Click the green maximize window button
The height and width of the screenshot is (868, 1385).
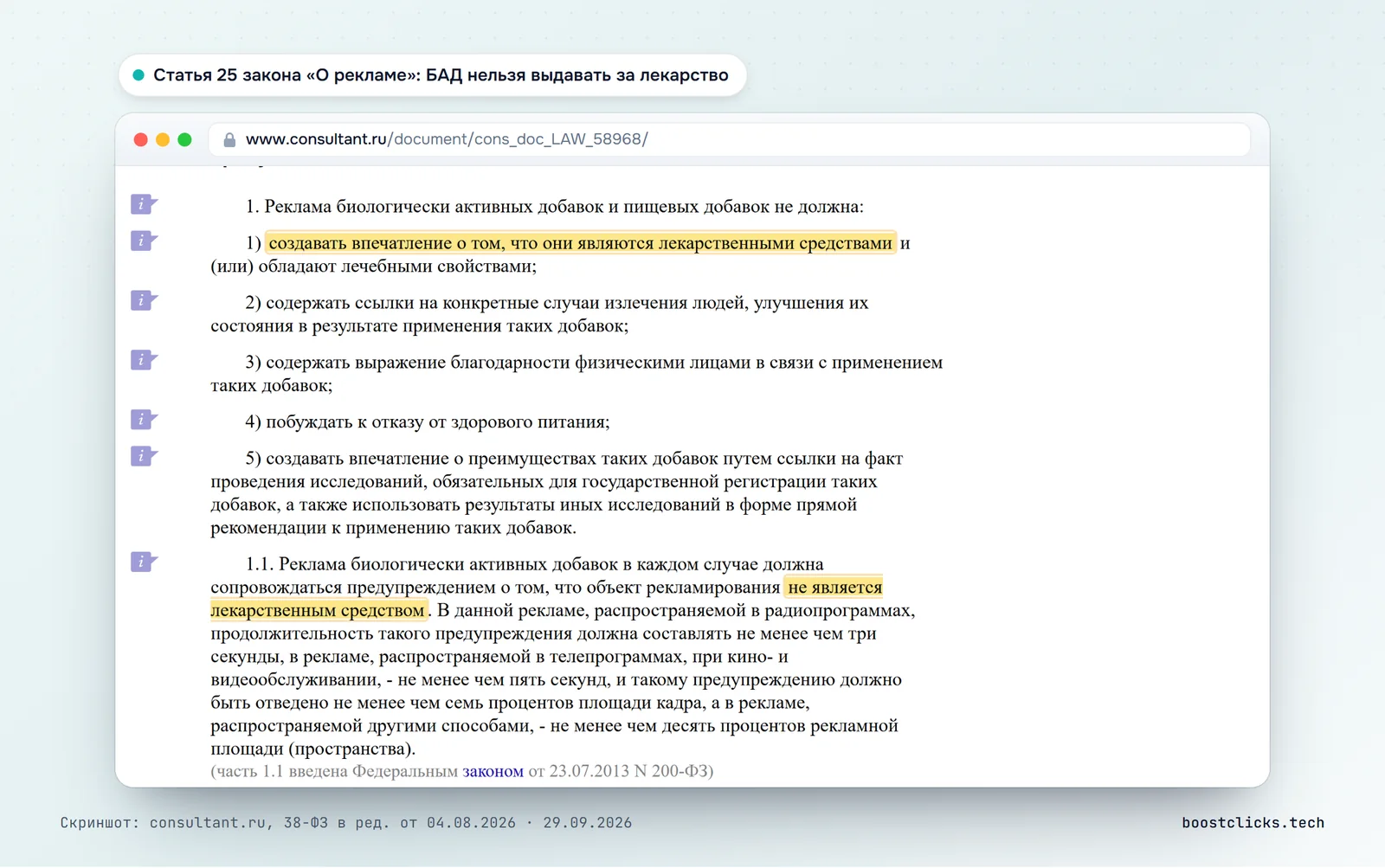click(184, 139)
